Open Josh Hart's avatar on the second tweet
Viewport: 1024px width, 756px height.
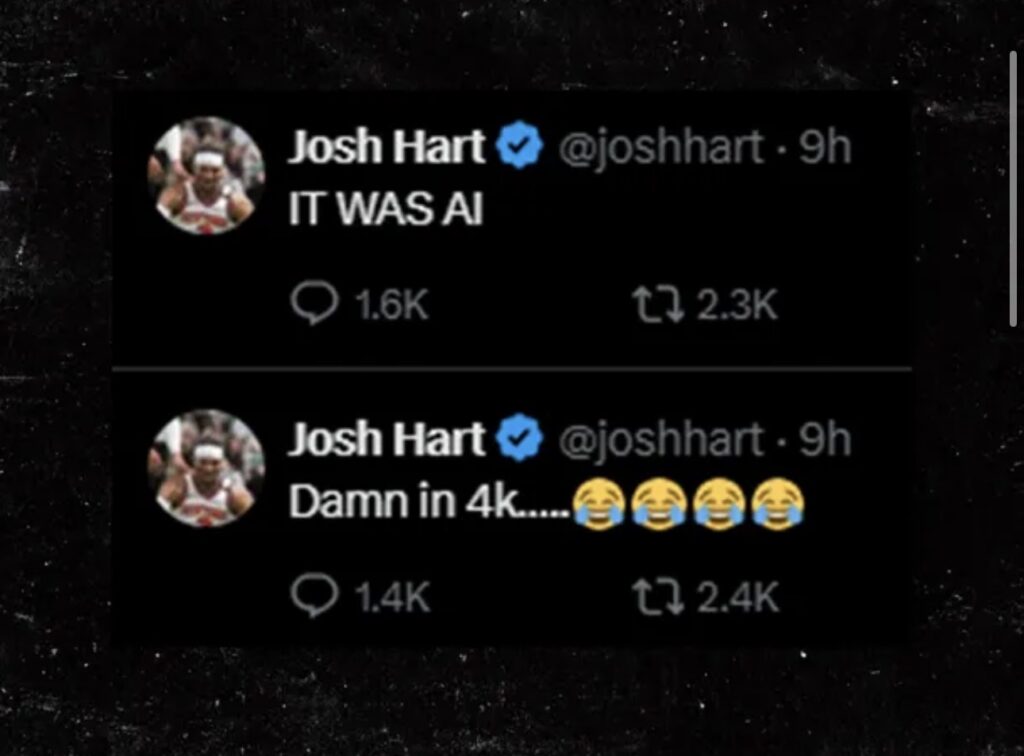click(x=206, y=469)
